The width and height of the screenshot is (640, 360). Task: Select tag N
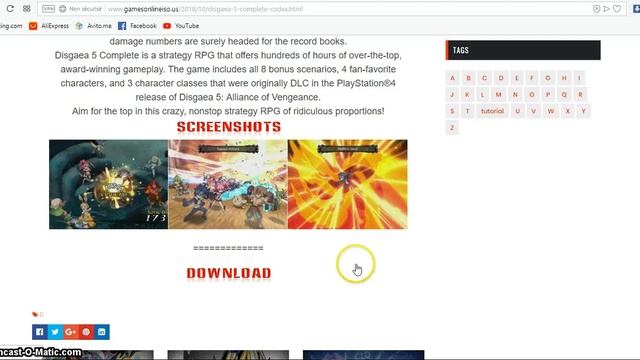[515, 94]
